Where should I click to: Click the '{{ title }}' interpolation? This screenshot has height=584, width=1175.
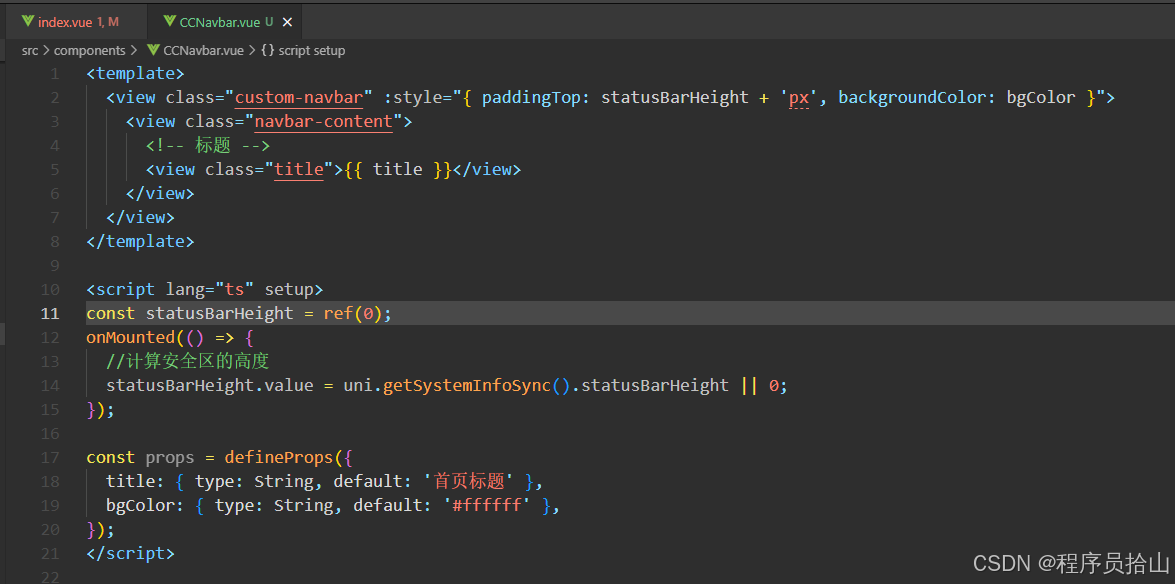coord(397,169)
